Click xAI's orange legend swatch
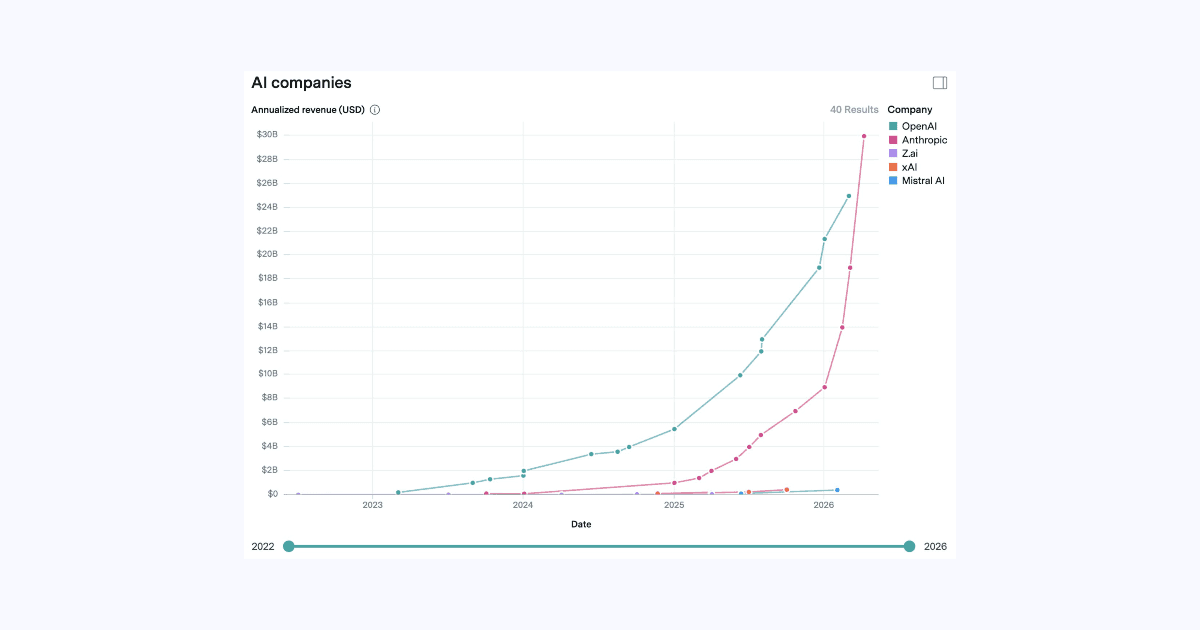Viewport: 1200px width, 630px height. pyautogui.click(x=893, y=167)
